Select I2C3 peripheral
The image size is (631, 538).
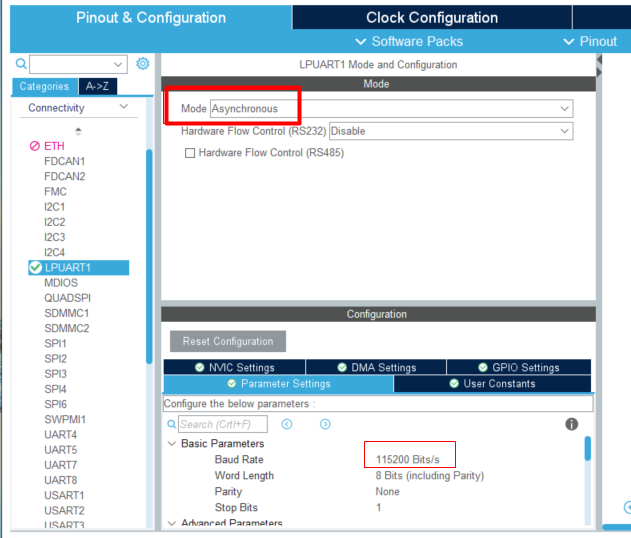(x=54, y=237)
